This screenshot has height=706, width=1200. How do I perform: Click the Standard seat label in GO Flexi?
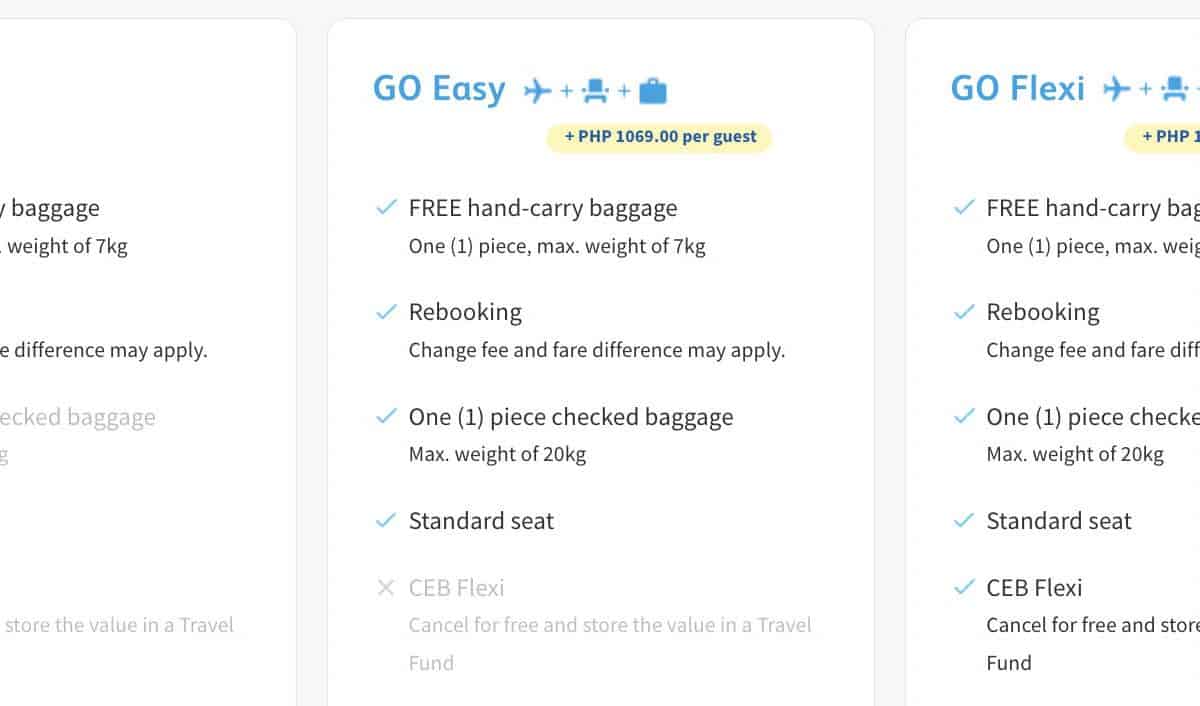1058,521
